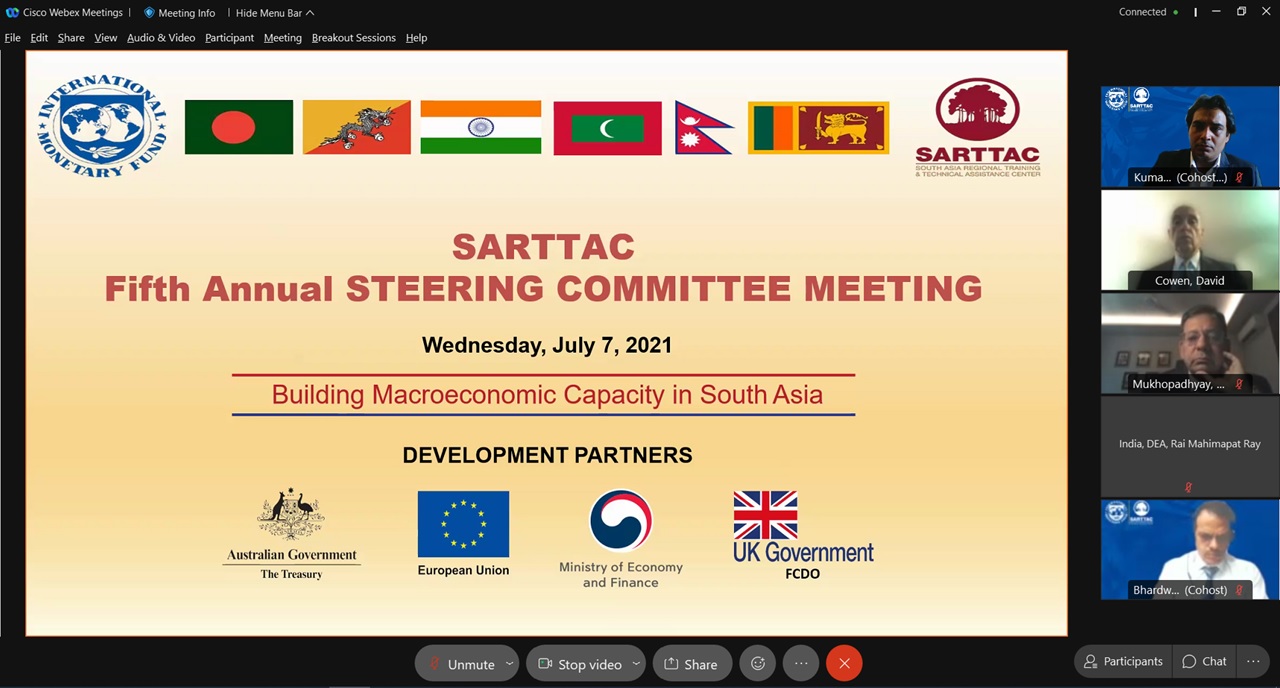
Task: Click the Share content button in the meeting controls
Action: click(692, 664)
